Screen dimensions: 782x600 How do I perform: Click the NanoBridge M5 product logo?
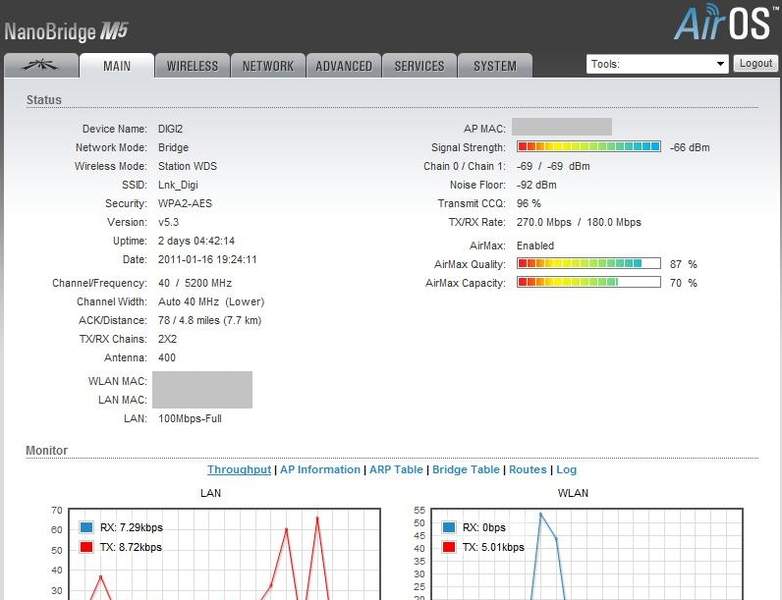(x=66, y=31)
